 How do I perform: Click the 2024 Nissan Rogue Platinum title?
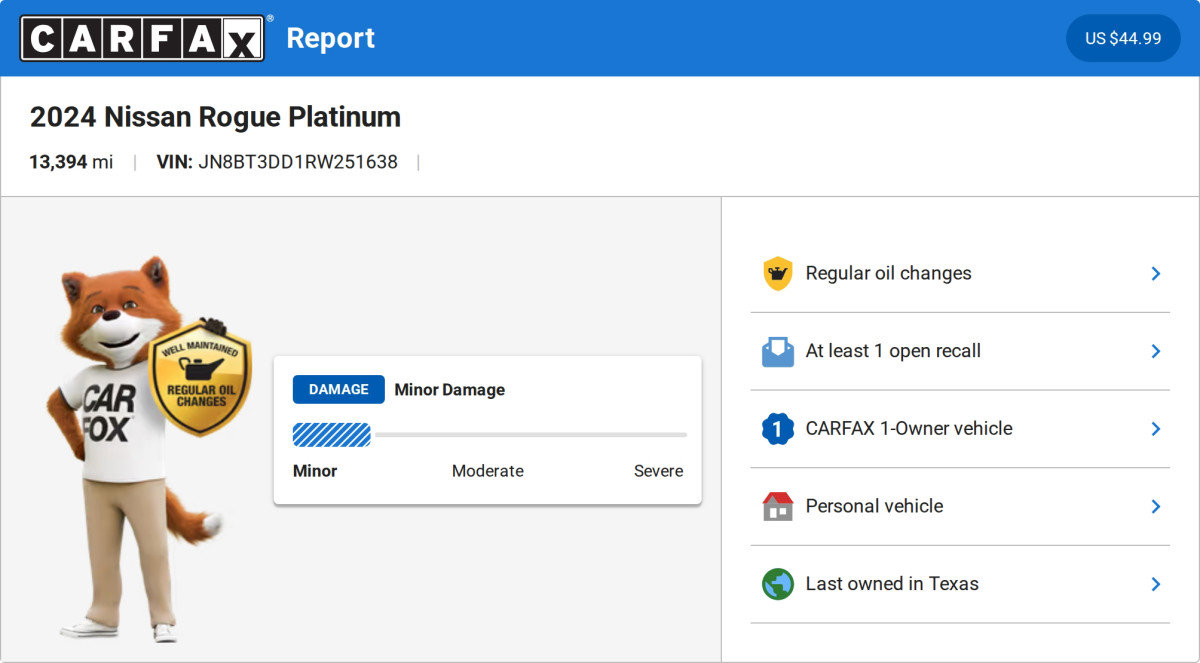215,117
